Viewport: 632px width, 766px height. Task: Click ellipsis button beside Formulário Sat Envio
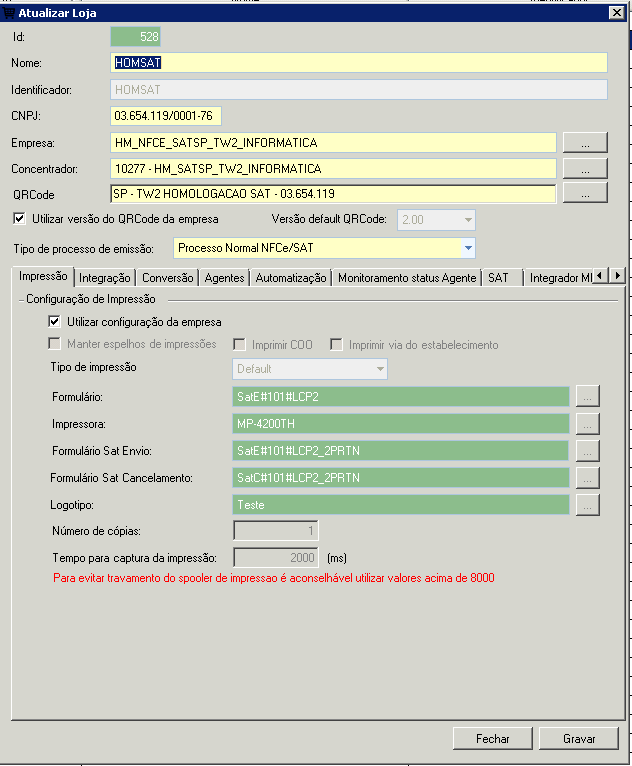588,451
